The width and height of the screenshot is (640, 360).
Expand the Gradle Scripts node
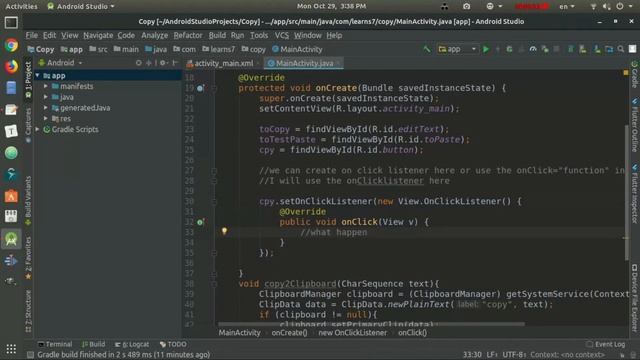[38, 129]
